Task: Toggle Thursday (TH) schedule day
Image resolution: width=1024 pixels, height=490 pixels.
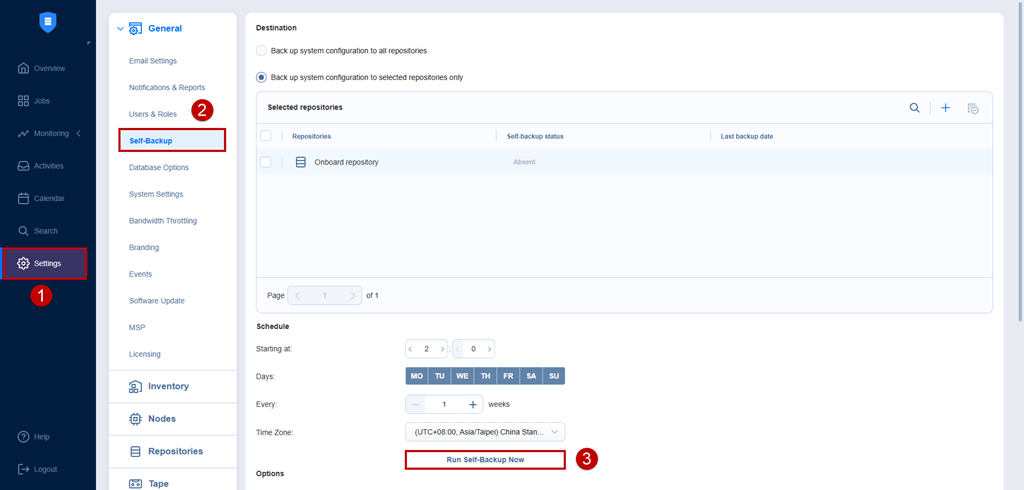Action: click(x=485, y=376)
